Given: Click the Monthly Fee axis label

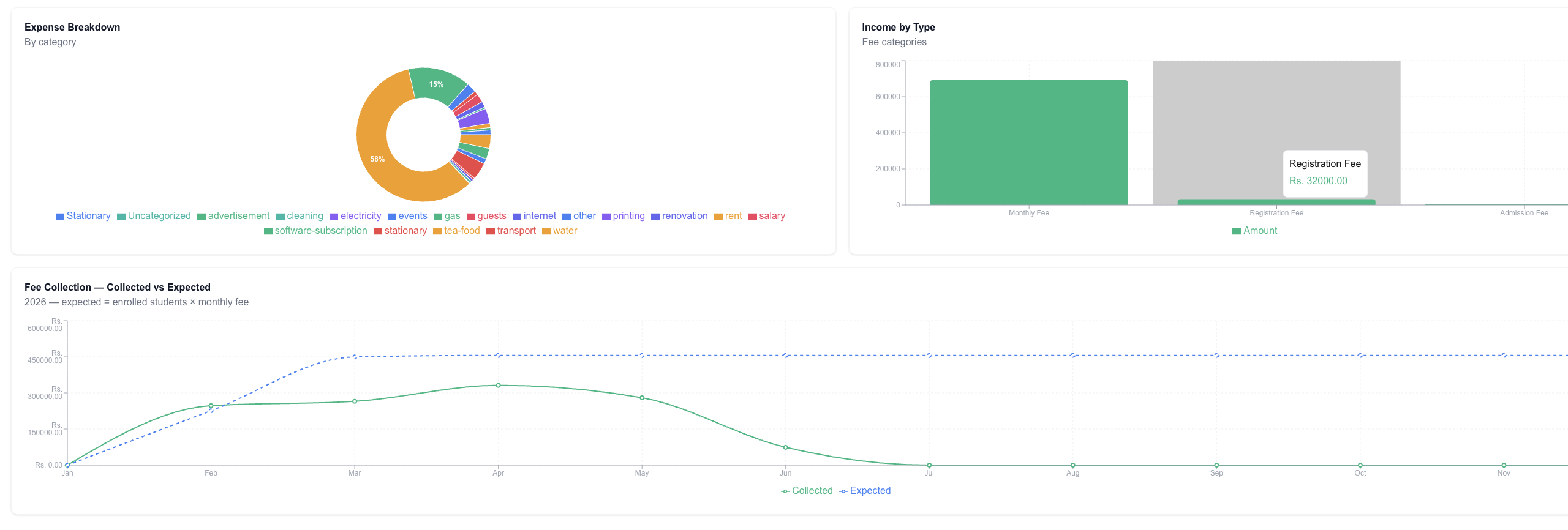Looking at the screenshot, I should point(1028,213).
